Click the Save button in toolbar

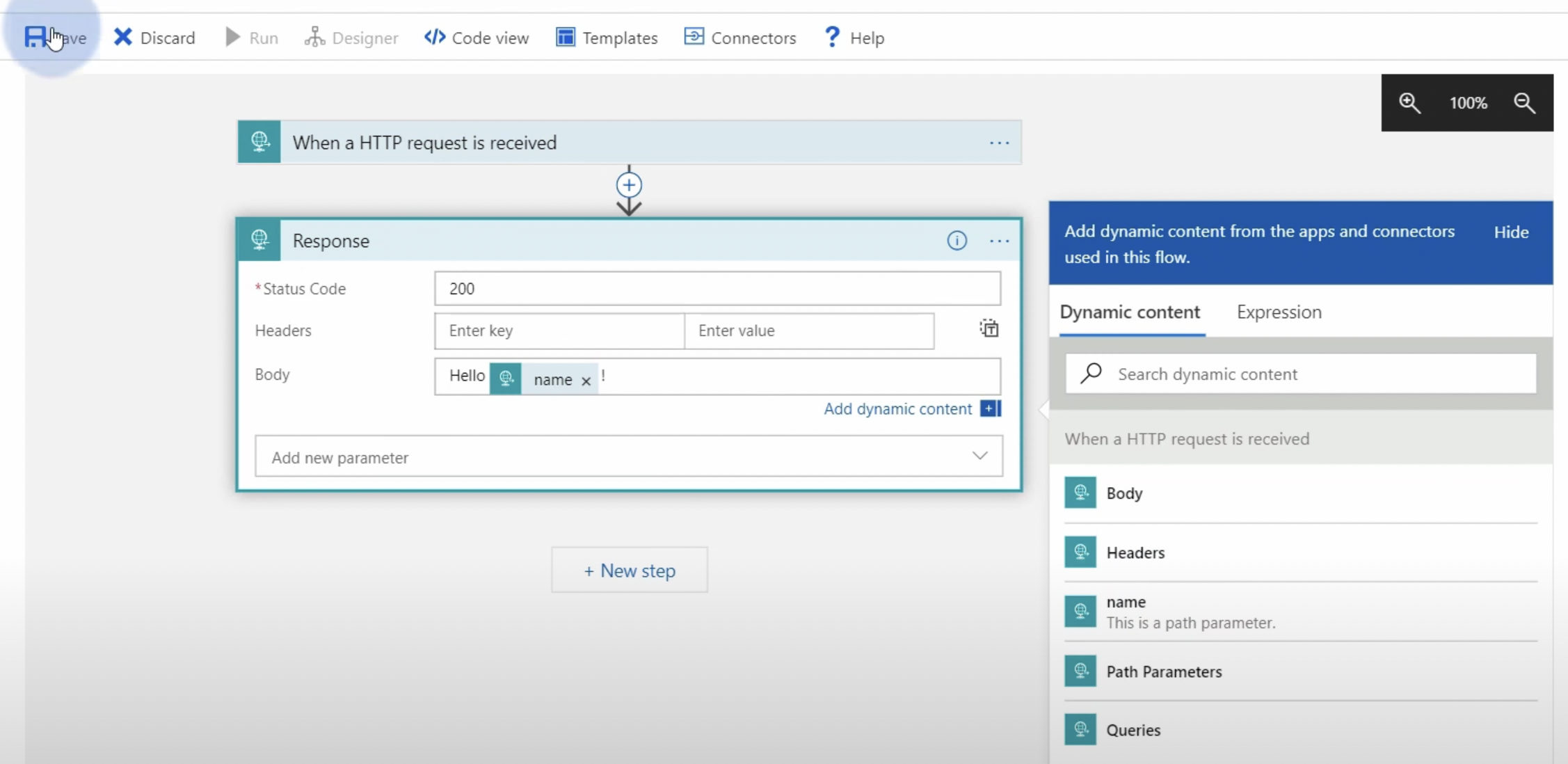pos(54,37)
